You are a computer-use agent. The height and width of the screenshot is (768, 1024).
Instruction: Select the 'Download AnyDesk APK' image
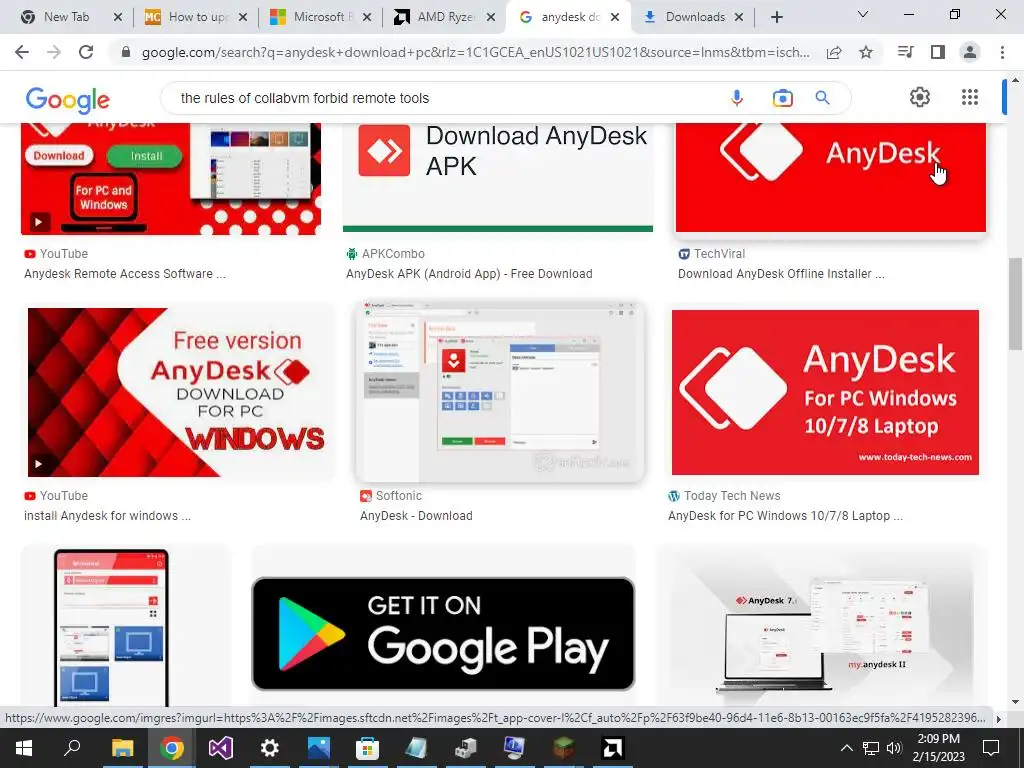coord(498,178)
